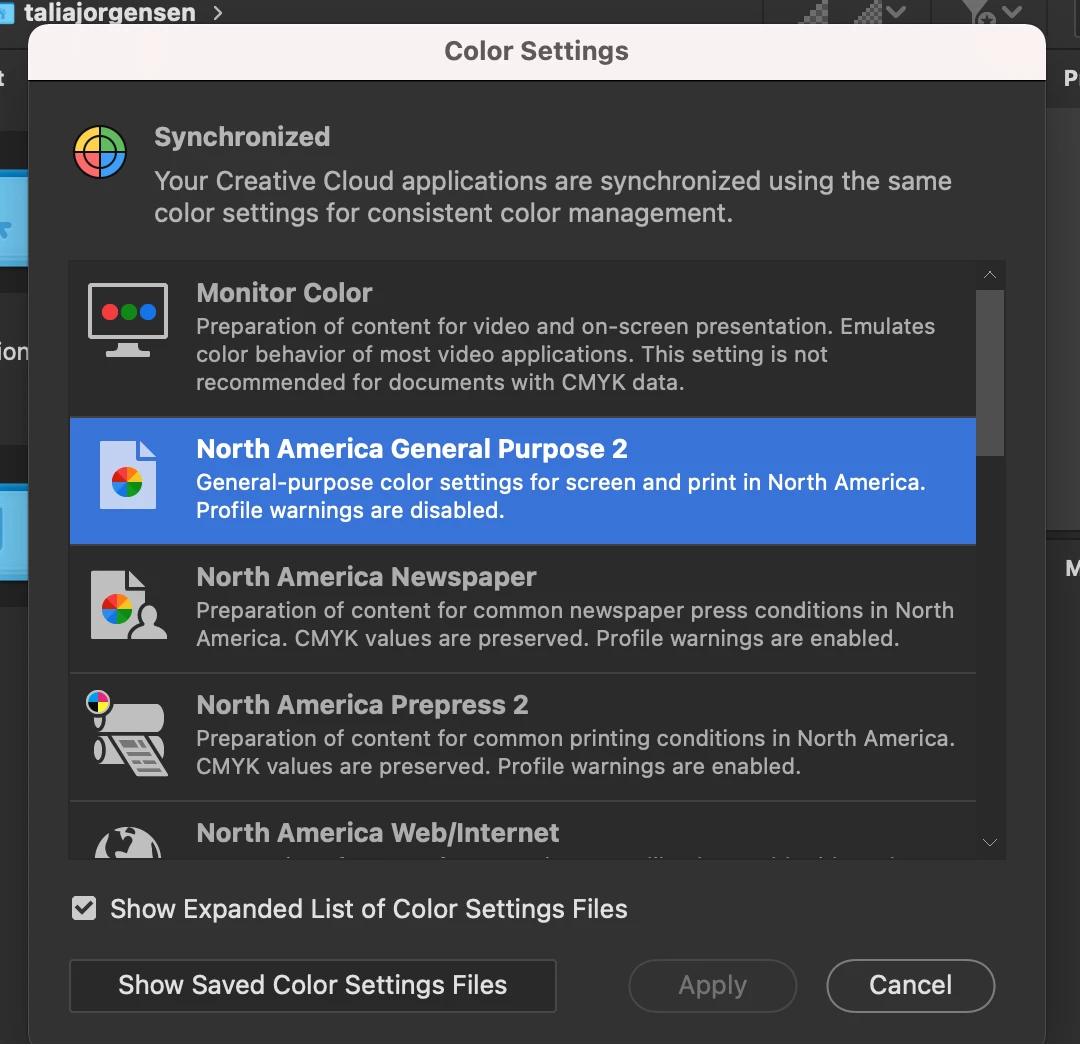This screenshot has height=1044, width=1080.
Task: Select North America General Purpose 2
Action: tap(523, 481)
